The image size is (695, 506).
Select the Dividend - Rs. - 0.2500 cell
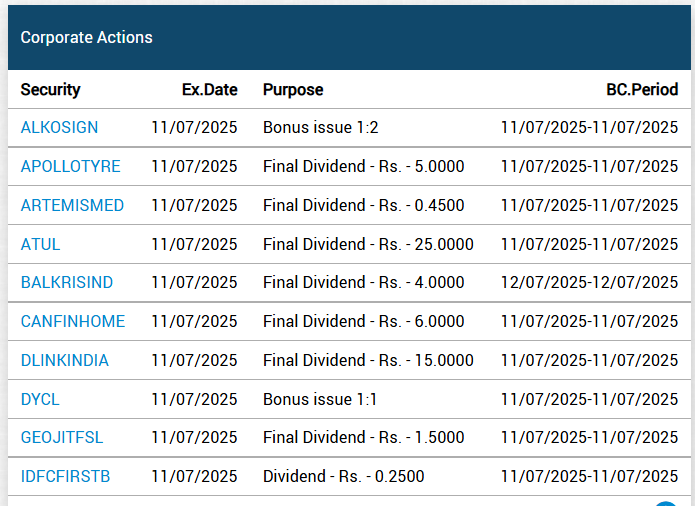pos(344,477)
